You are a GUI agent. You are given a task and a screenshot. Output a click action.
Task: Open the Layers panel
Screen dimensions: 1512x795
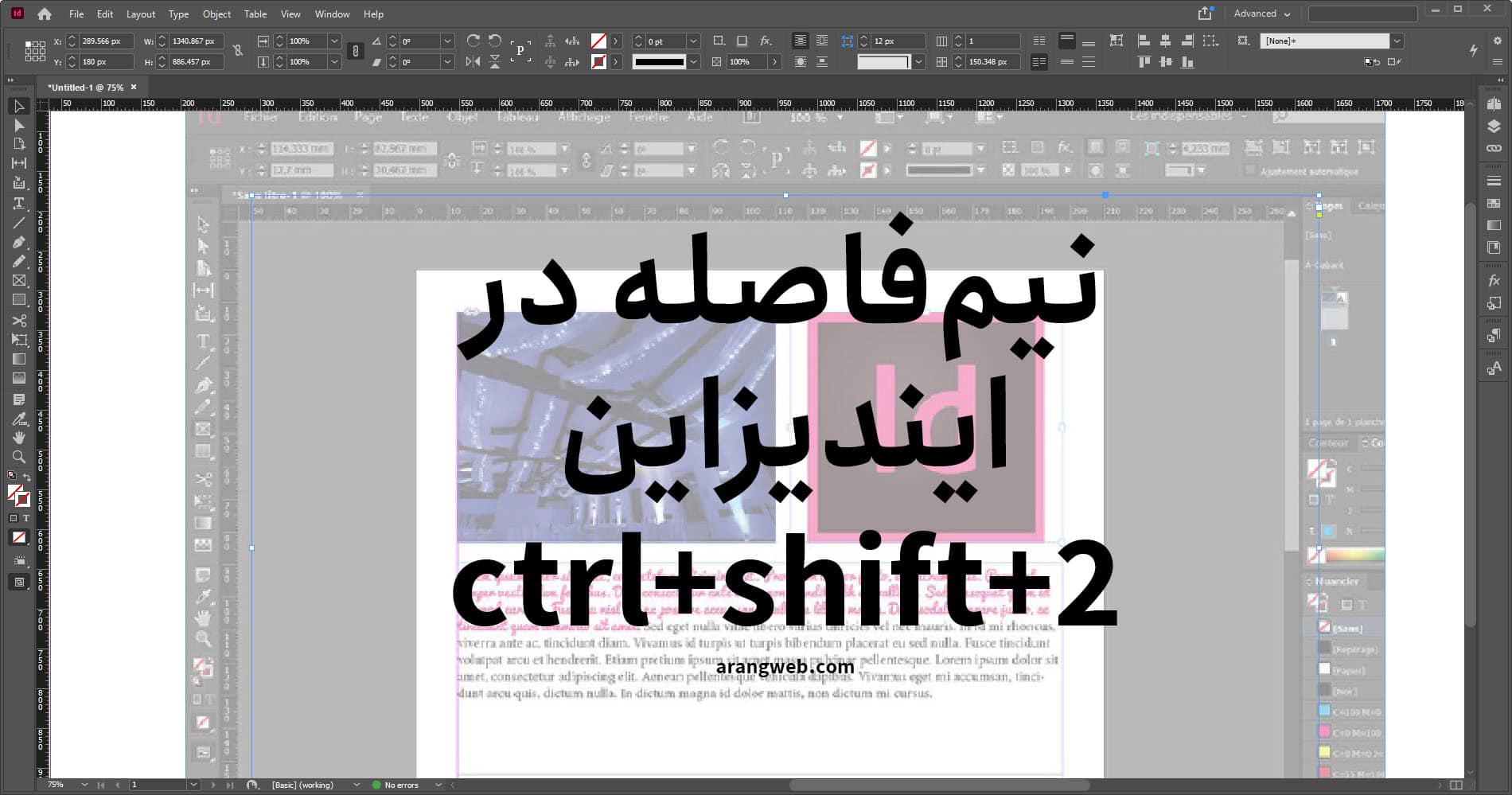[1492, 126]
